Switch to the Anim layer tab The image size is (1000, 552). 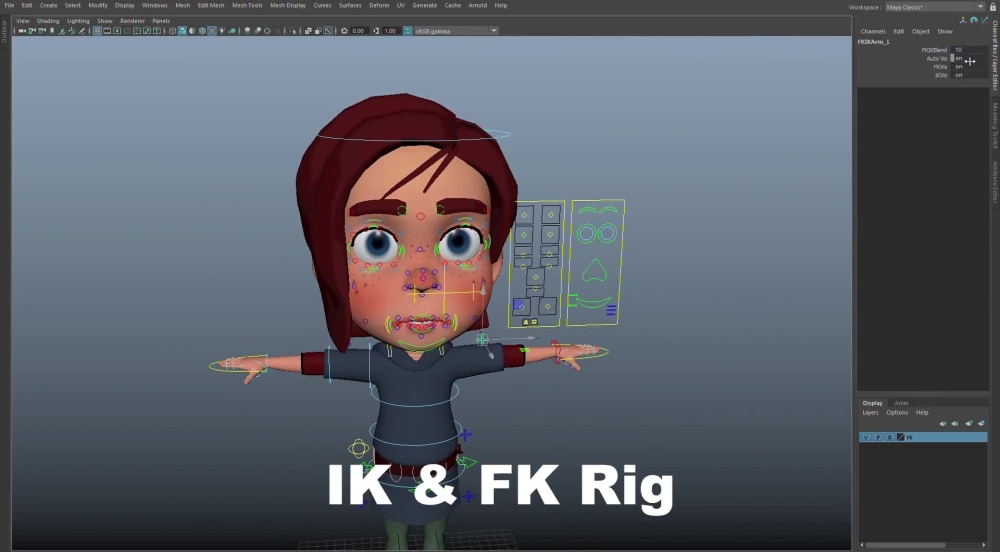point(901,403)
